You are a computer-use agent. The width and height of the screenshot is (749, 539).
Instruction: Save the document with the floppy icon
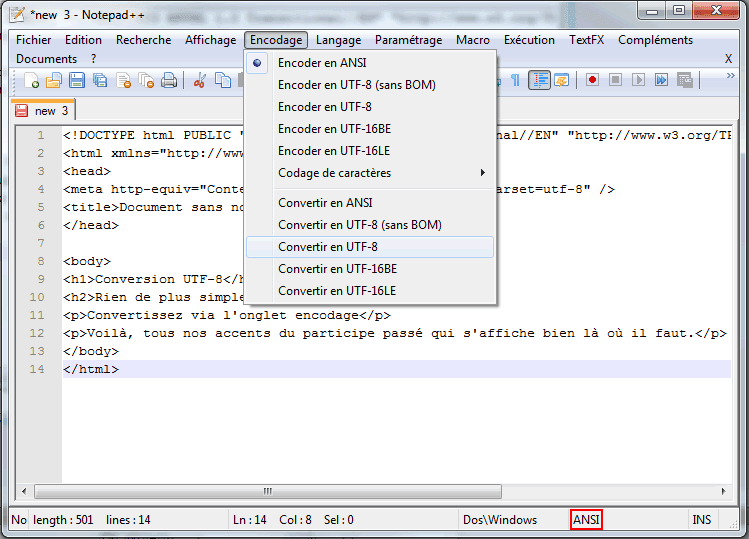click(76, 80)
